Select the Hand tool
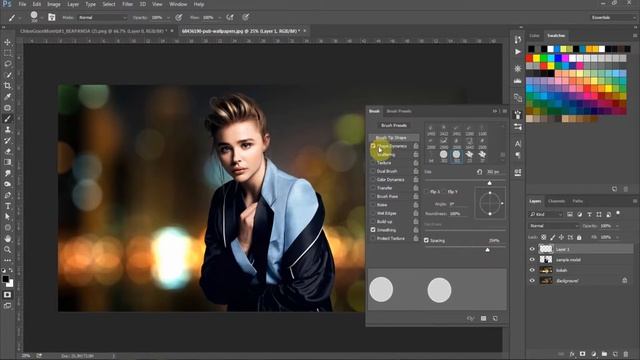The width and height of the screenshot is (640, 360). point(7,239)
